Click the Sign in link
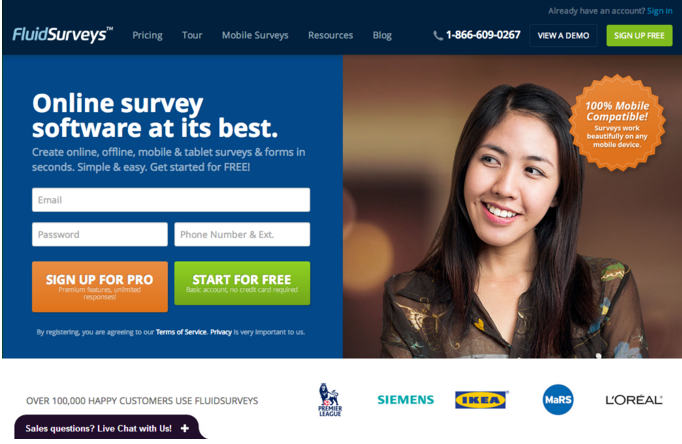 tap(659, 11)
